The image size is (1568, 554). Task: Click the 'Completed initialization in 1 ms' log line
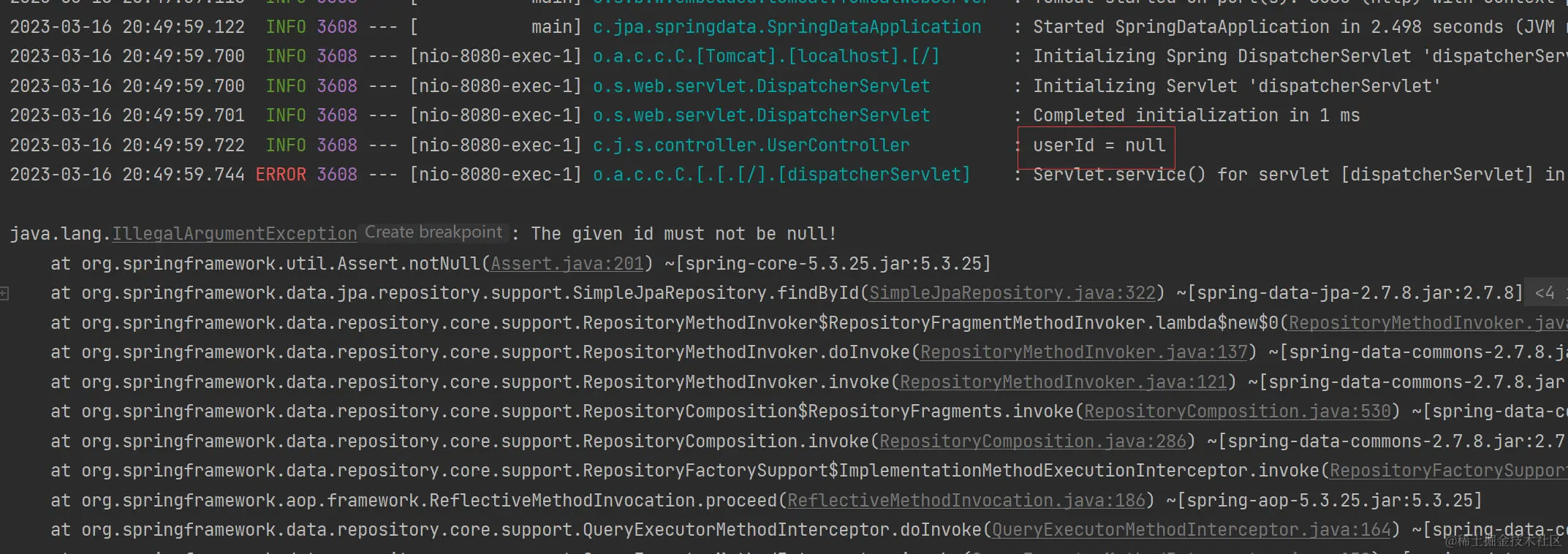1197,115
